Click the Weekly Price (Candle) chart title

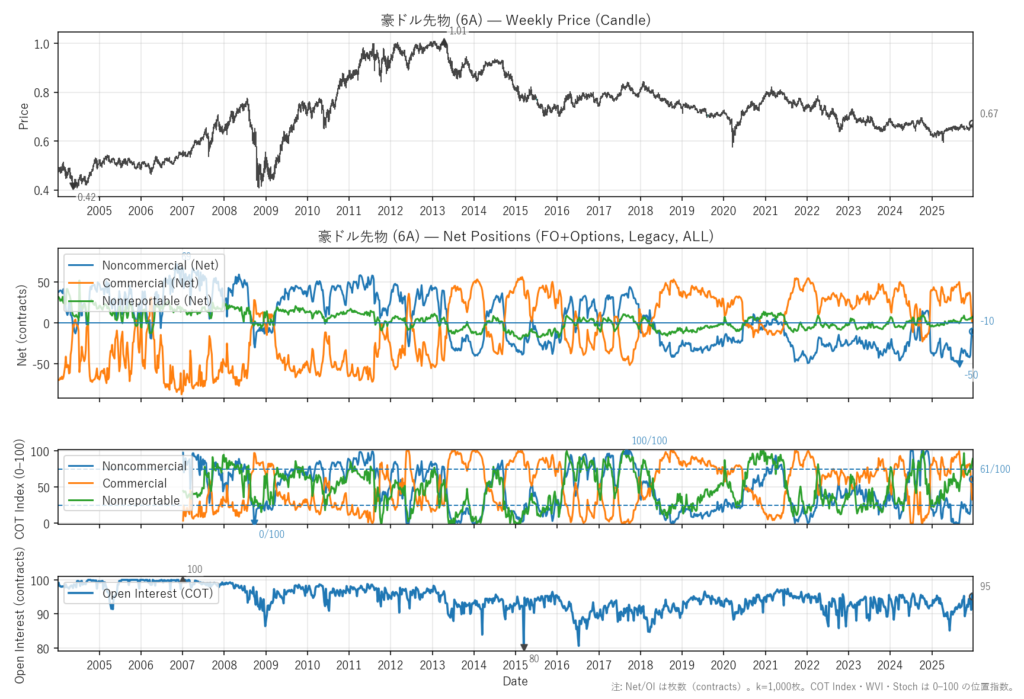click(514, 20)
